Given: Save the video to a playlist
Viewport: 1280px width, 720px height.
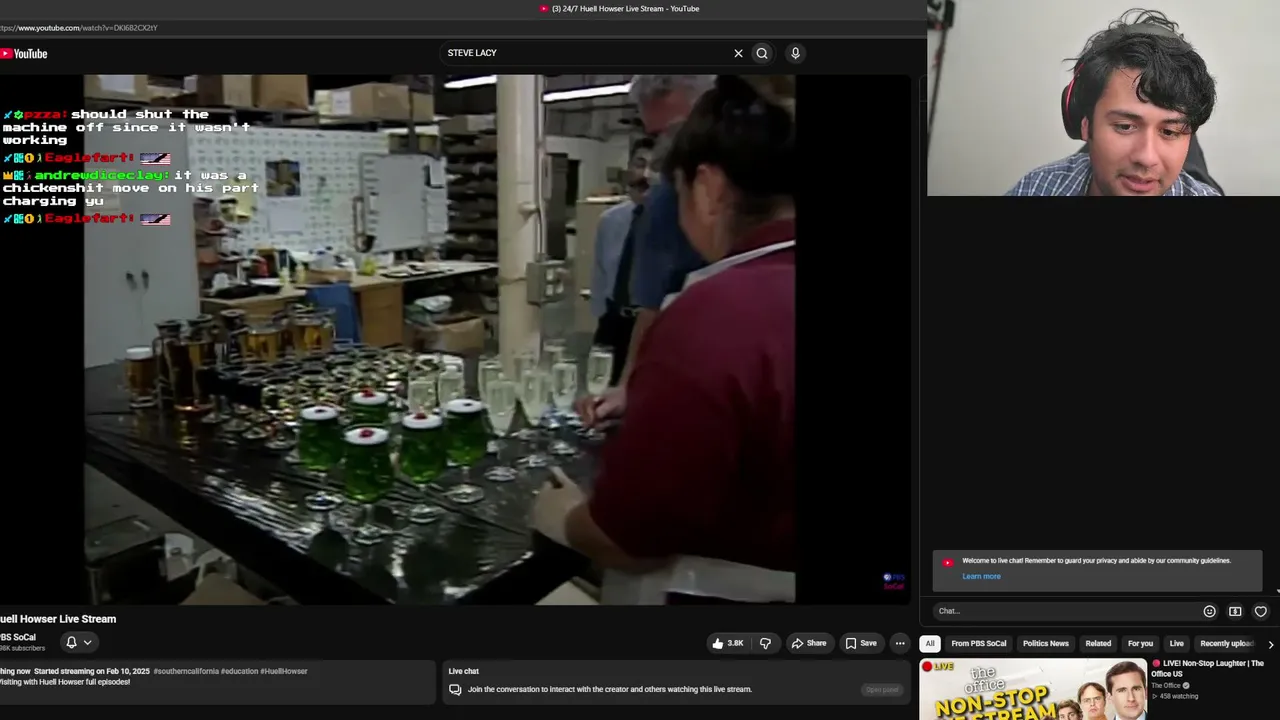Looking at the screenshot, I should coord(860,643).
